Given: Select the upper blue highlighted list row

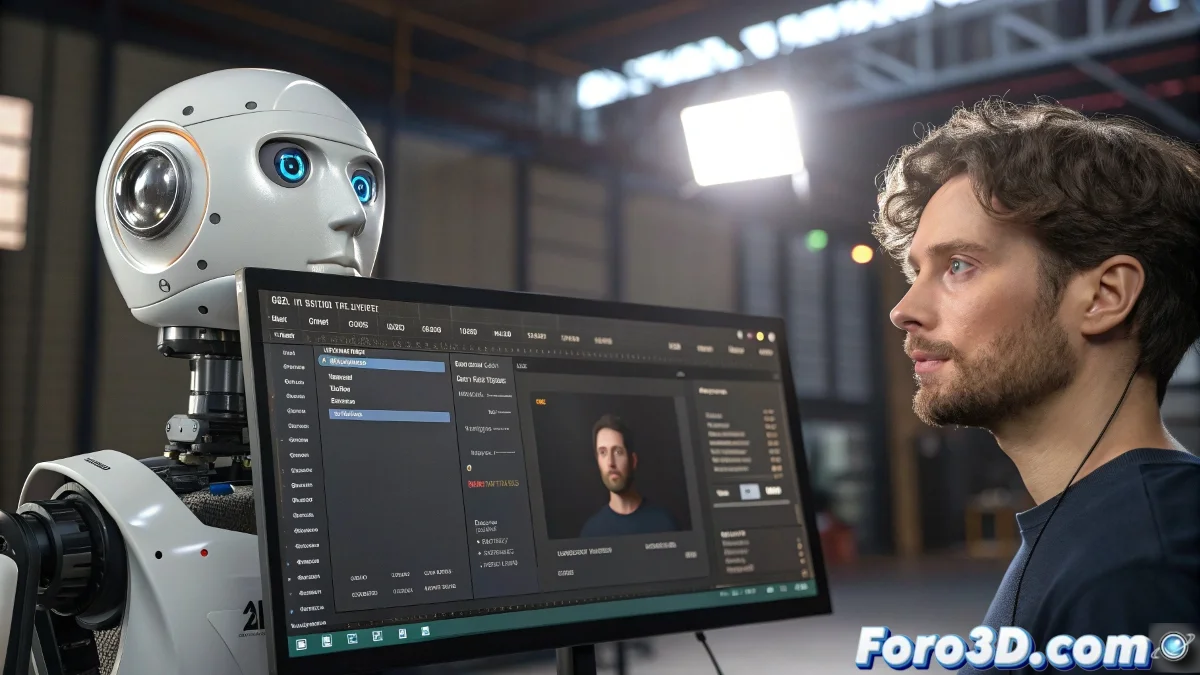Looking at the screenshot, I should [x=381, y=364].
